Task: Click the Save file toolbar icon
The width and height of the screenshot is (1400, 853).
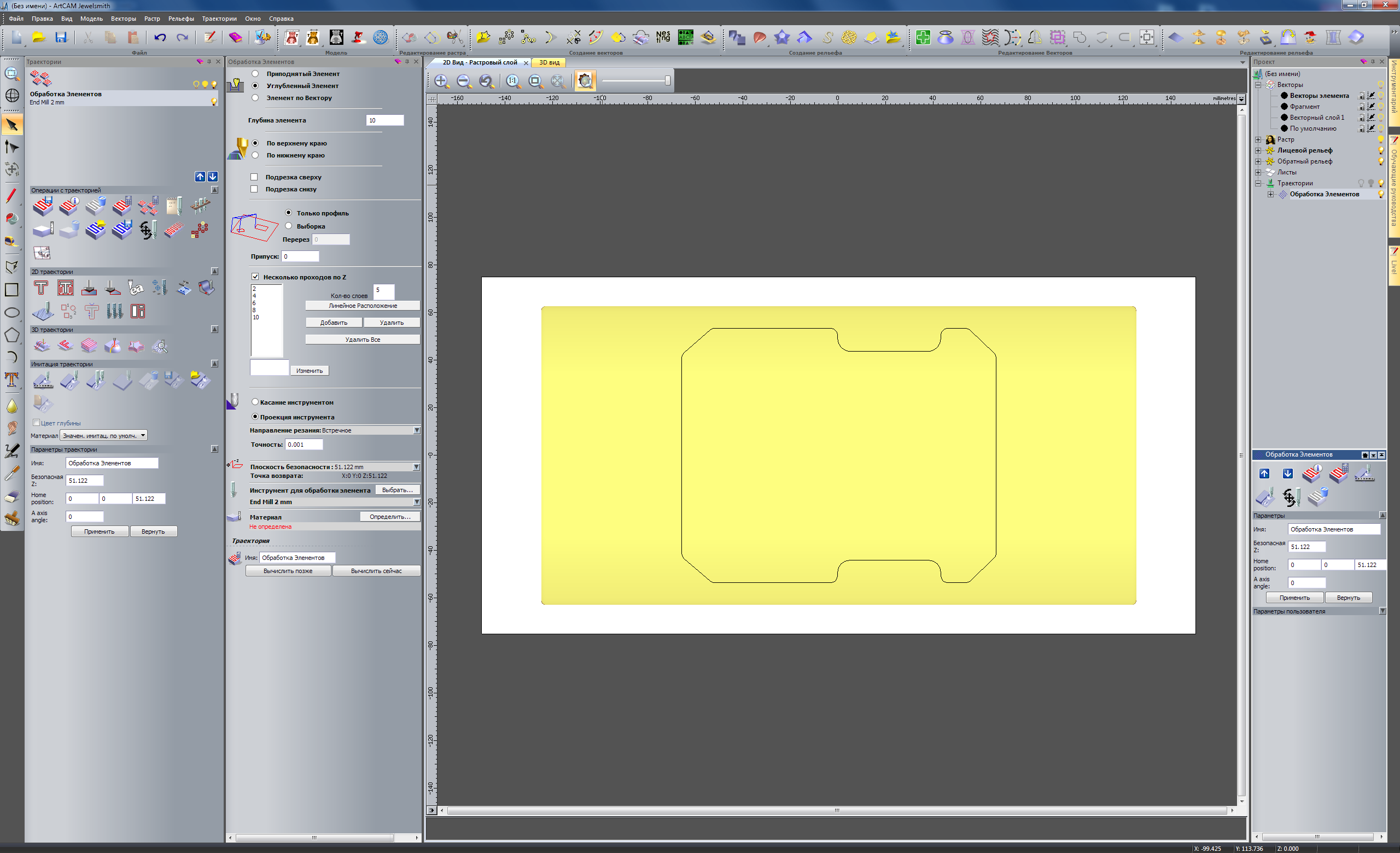Action: point(61,38)
